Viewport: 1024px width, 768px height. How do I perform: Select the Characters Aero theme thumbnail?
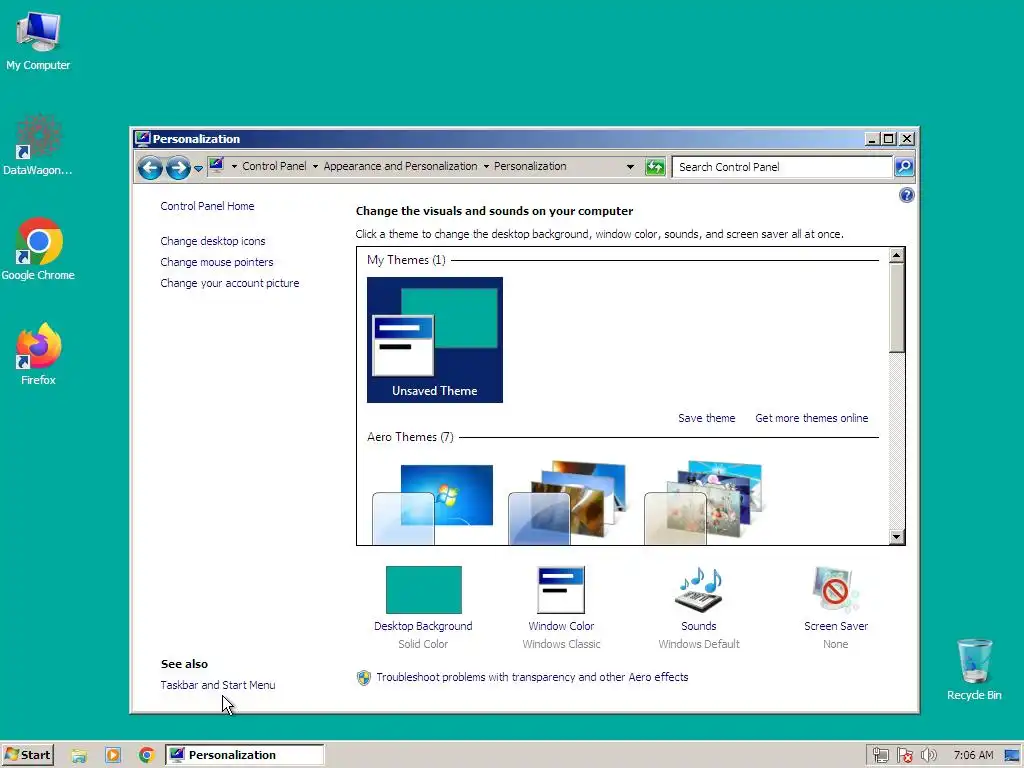pos(705,502)
